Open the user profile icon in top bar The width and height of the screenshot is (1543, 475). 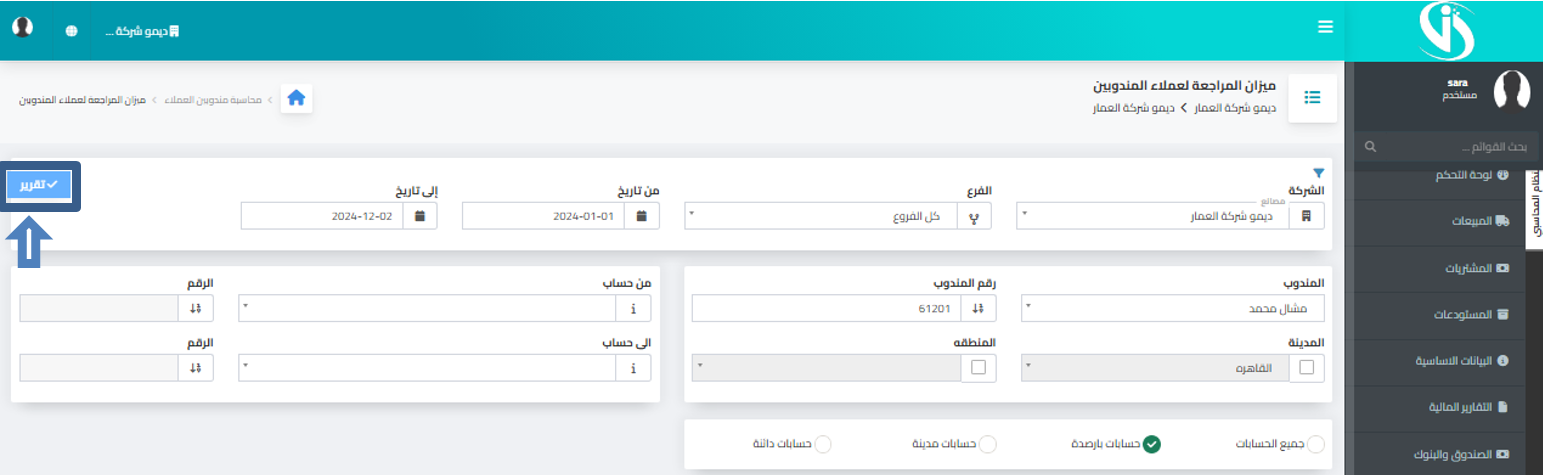[x=21, y=27]
